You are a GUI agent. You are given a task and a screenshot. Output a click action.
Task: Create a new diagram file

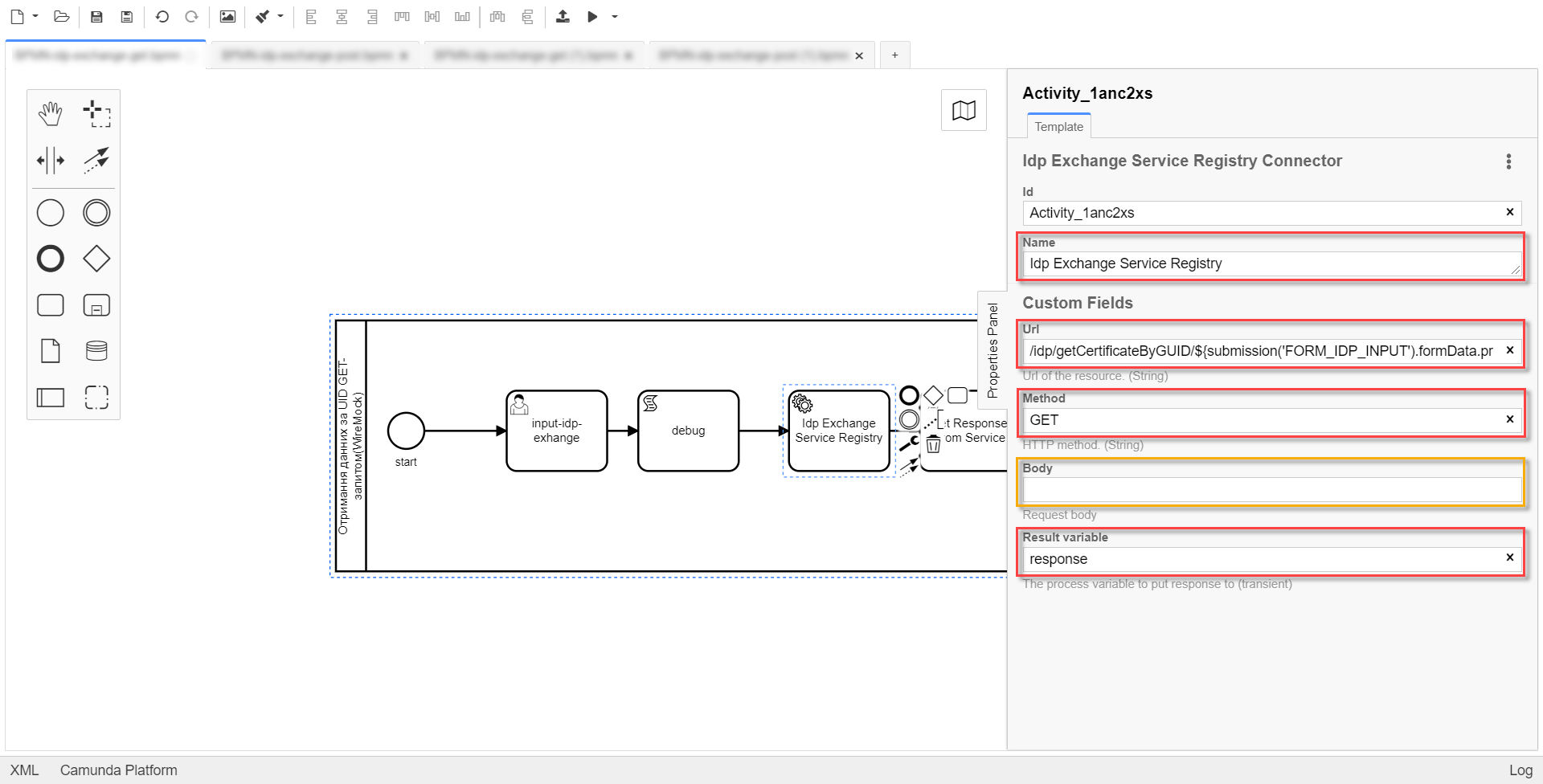pyautogui.click(x=18, y=16)
